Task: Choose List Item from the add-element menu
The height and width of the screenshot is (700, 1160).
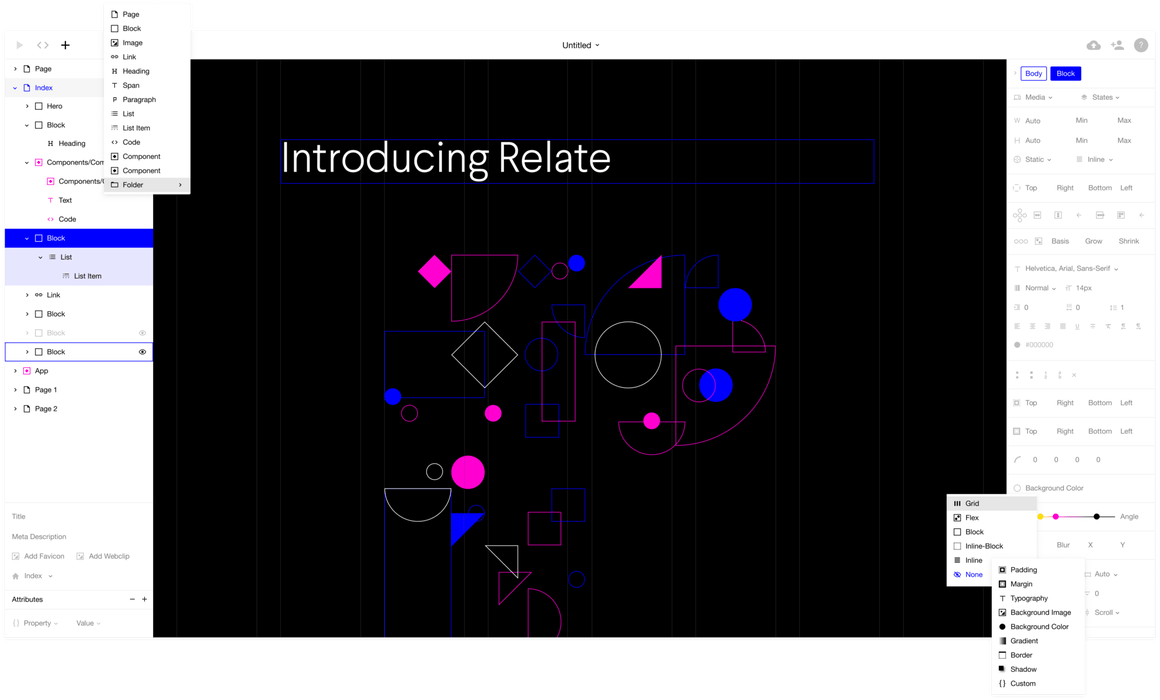Action: [146, 128]
